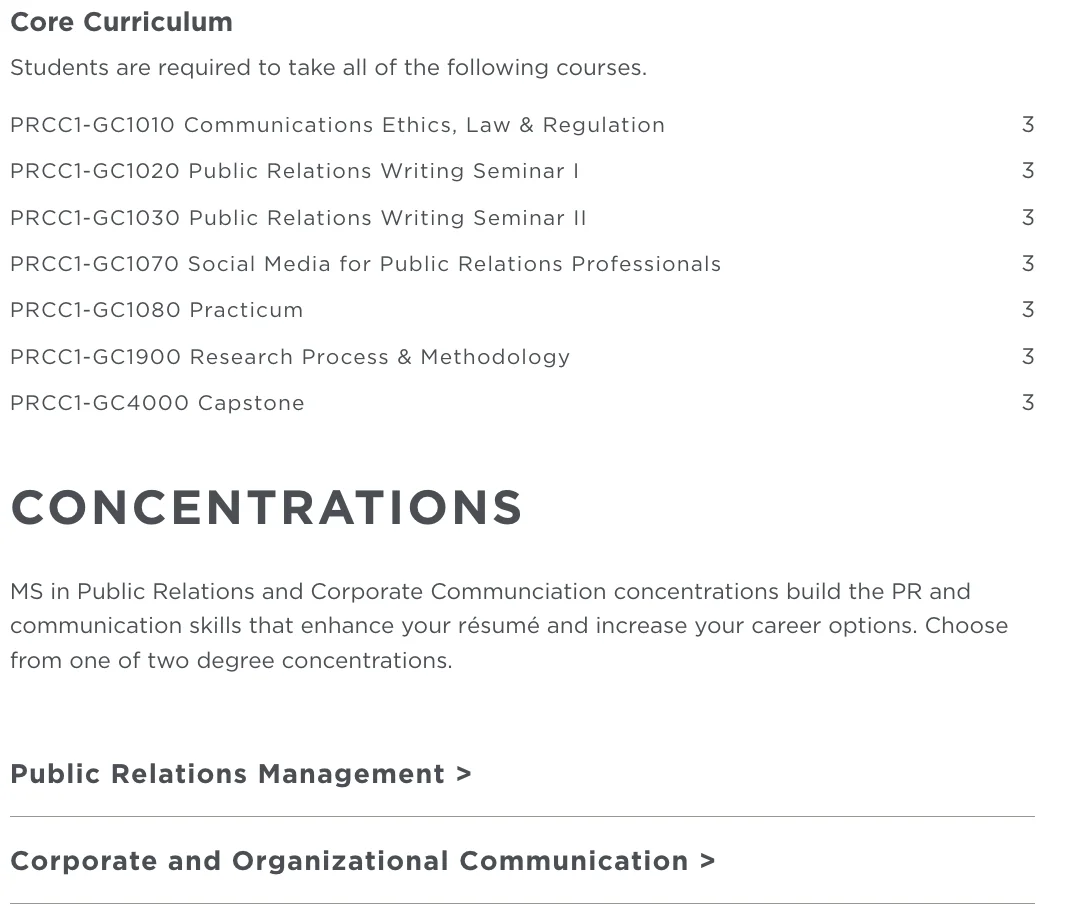The height and width of the screenshot is (918, 1072).
Task: Click credits number for the Social Media course
Action: pyautogui.click(x=1027, y=264)
